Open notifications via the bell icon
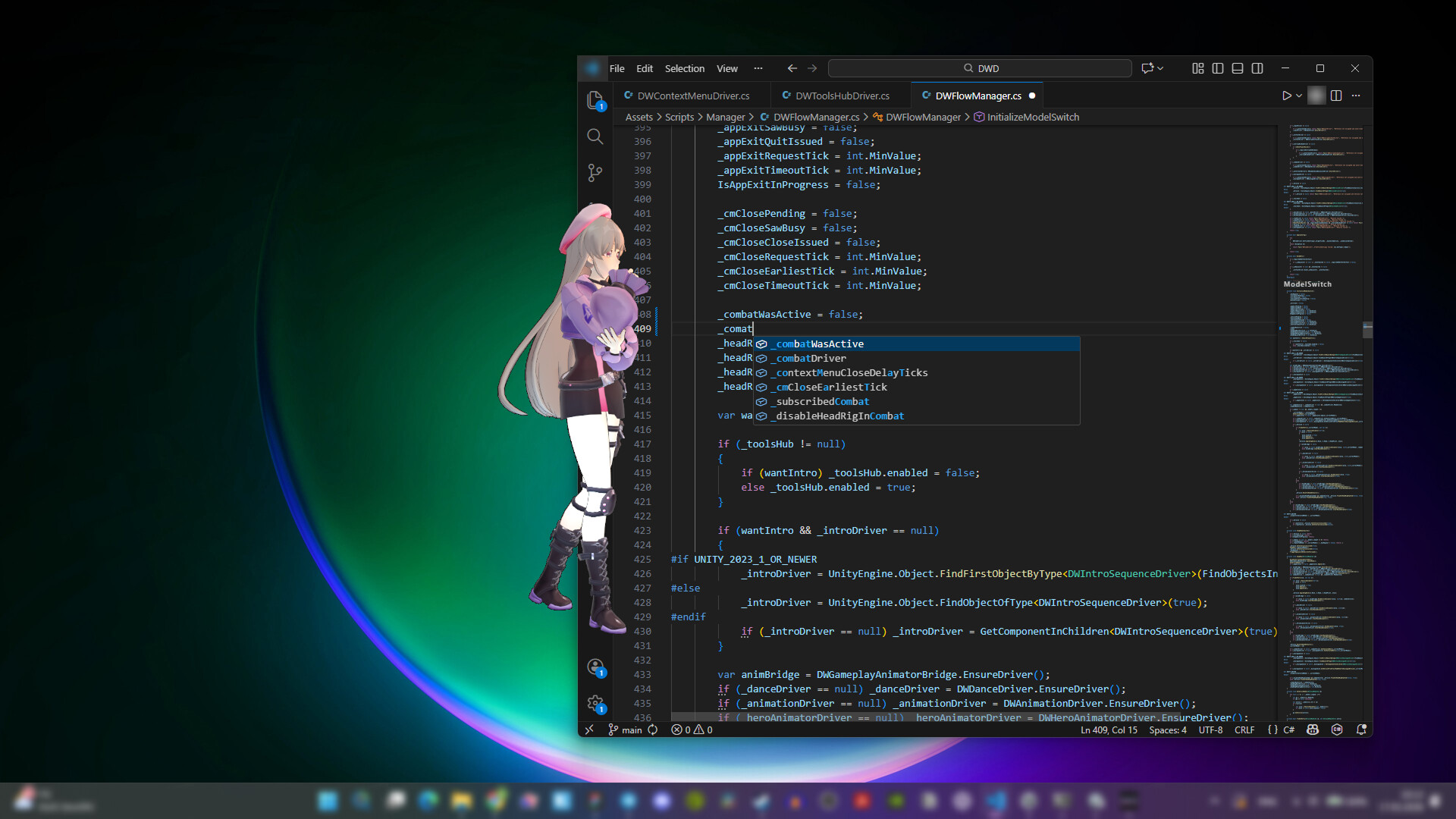1456x819 pixels. pyautogui.click(x=1363, y=730)
